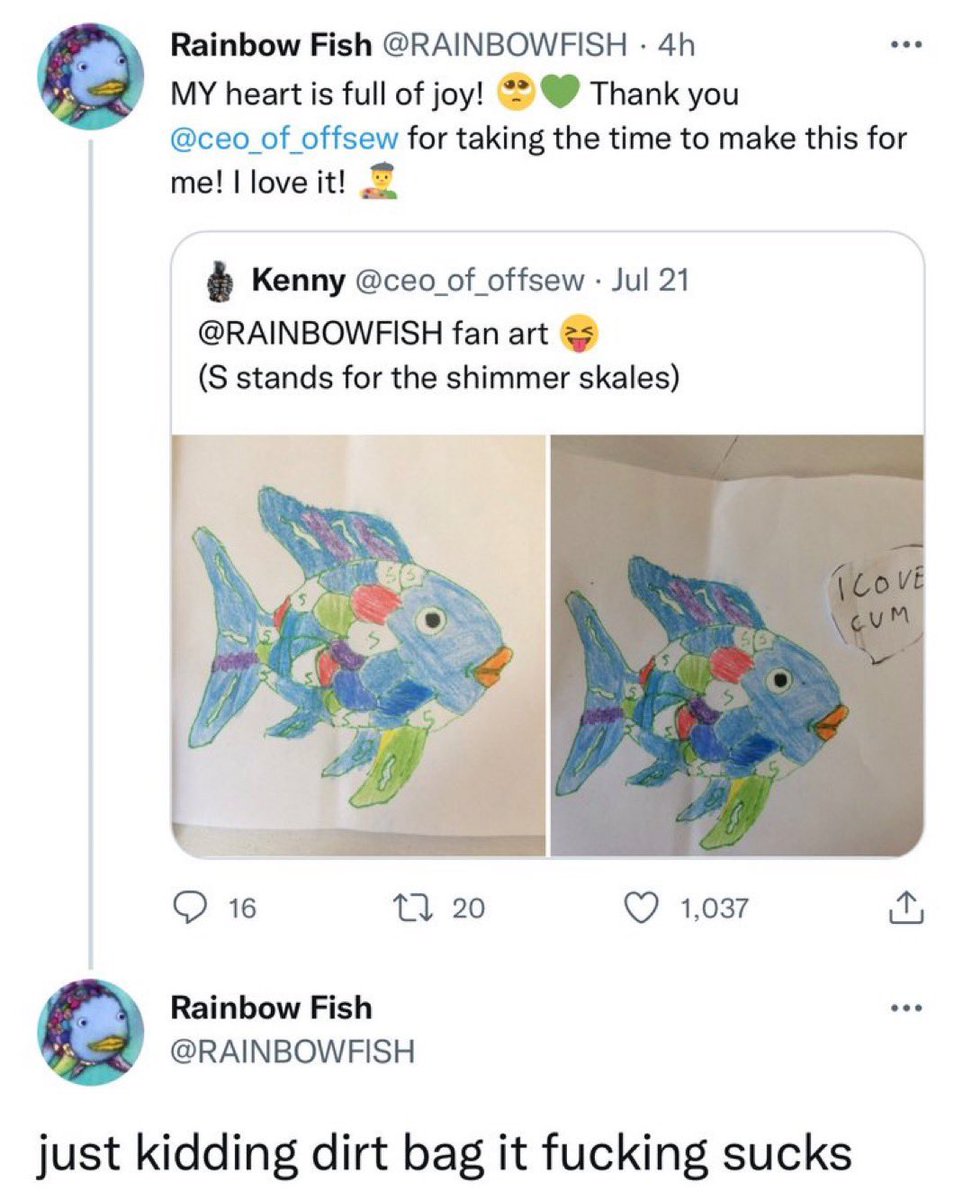Click the 4h timestamp on top tweet
The width and height of the screenshot is (963, 1200).
(x=679, y=45)
